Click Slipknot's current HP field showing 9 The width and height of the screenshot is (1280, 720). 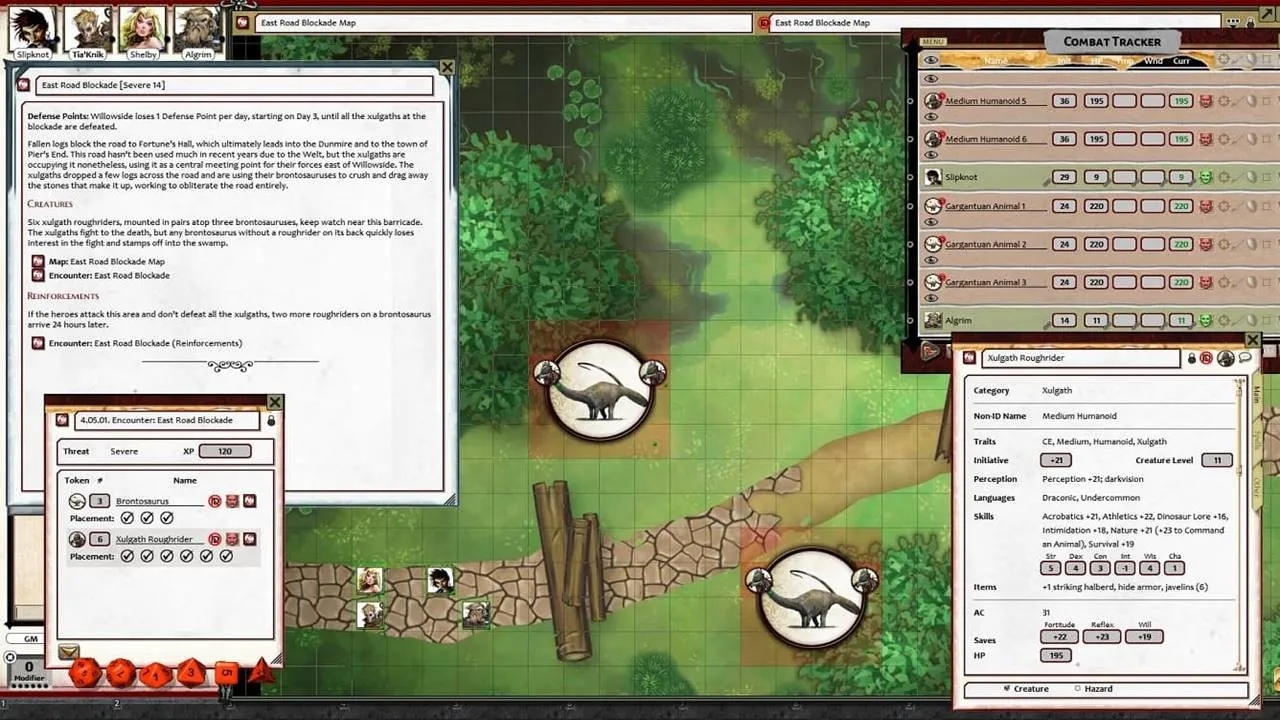point(1181,177)
